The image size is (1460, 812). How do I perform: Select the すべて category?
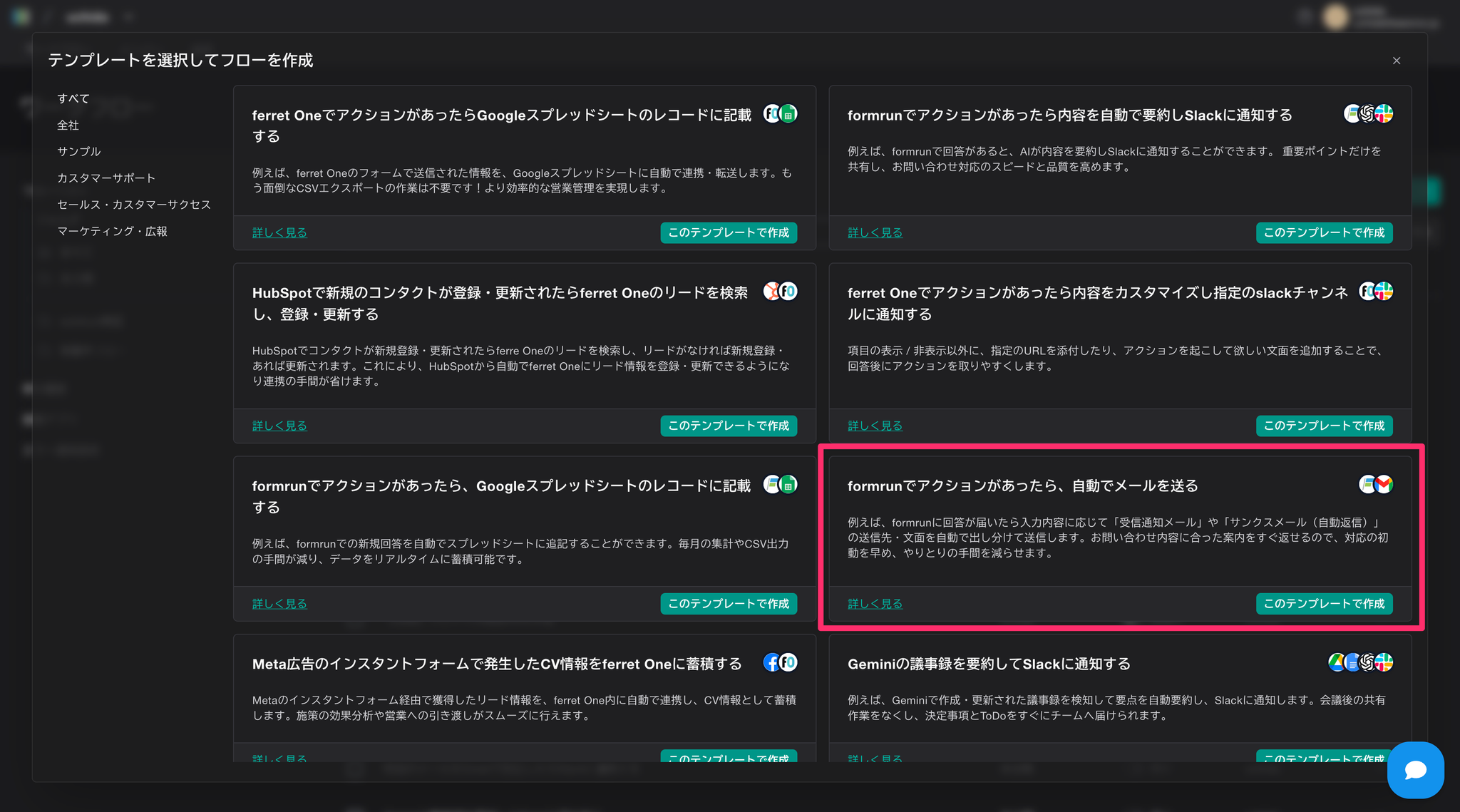(73, 98)
